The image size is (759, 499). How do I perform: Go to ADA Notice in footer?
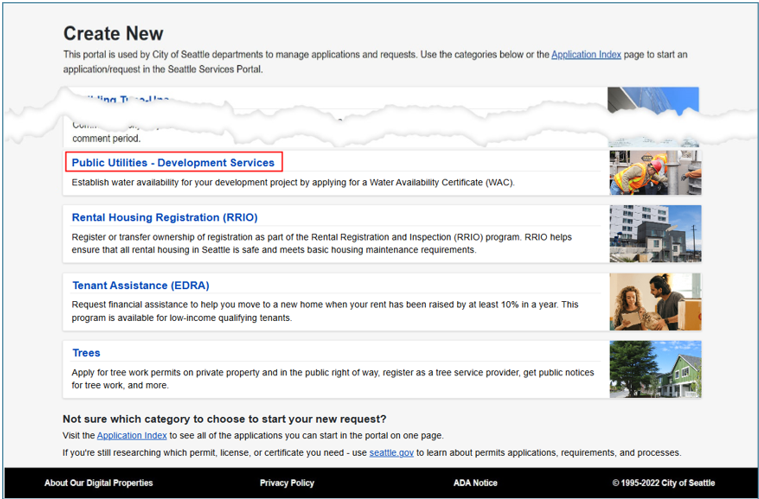point(475,483)
